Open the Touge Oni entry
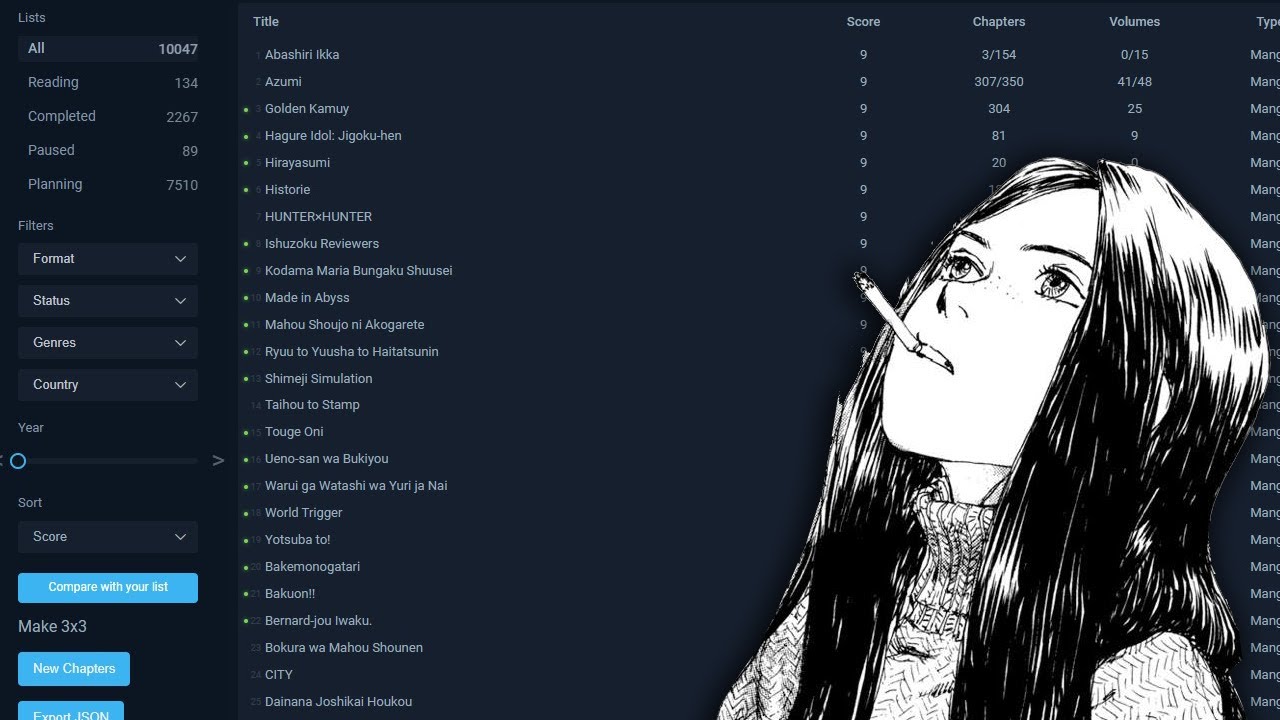1280x720 pixels. (x=294, y=431)
